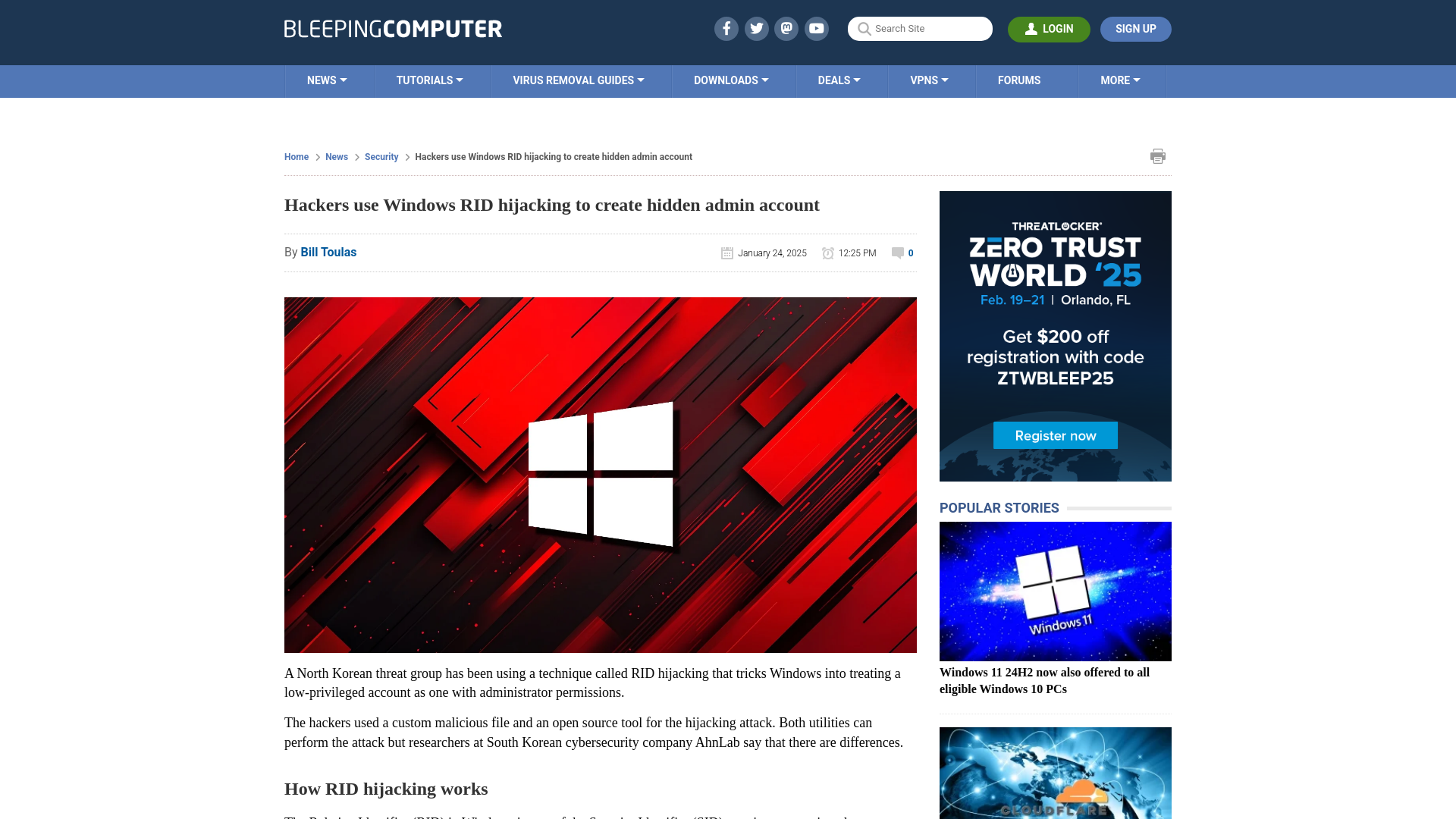This screenshot has height=819, width=1456.
Task: Expand the VIRUS REMOVAL GUIDES dropdown
Action: (578, 80)
